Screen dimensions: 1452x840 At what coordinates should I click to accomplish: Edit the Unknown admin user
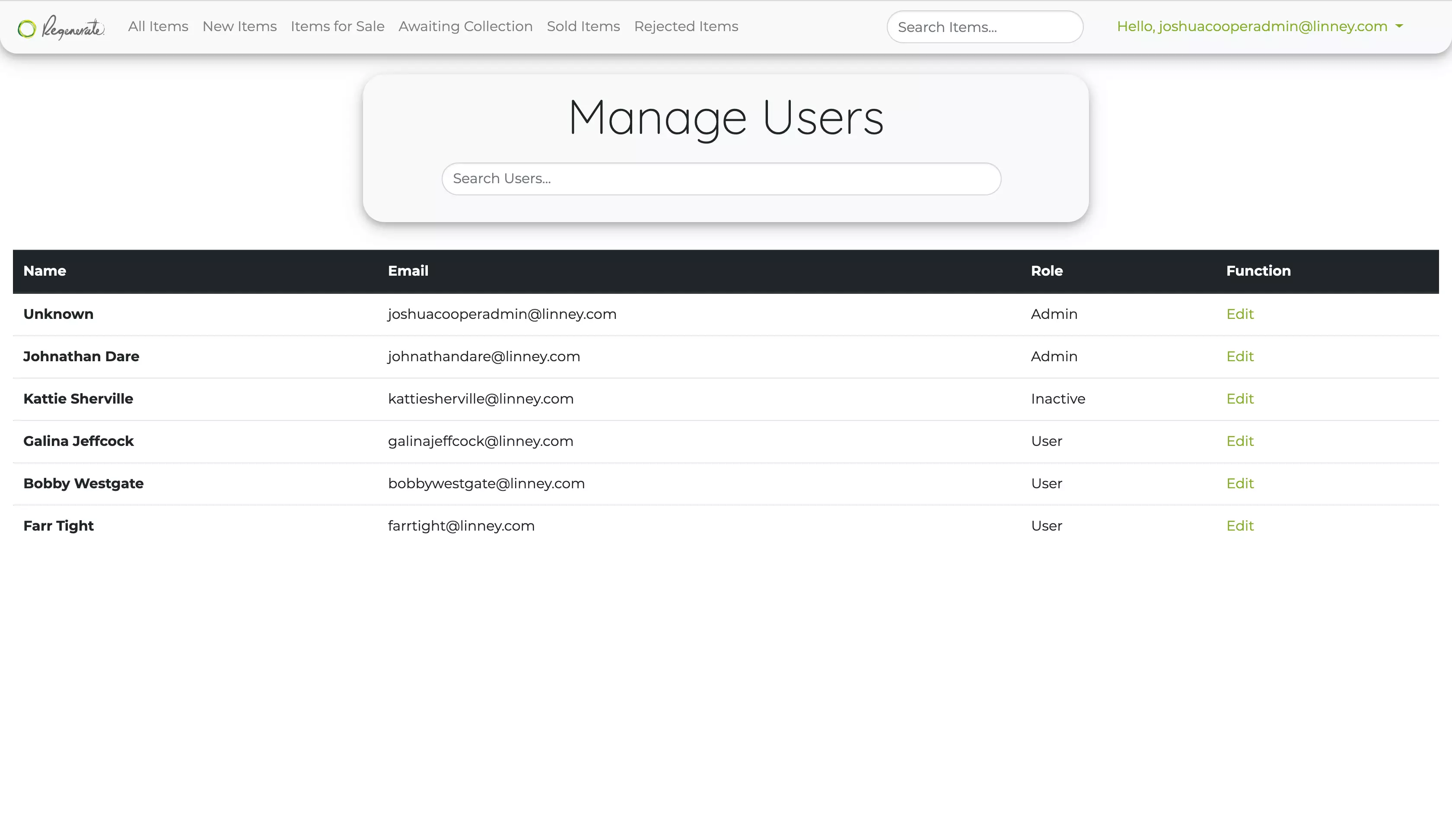(x=1241, y=314)
